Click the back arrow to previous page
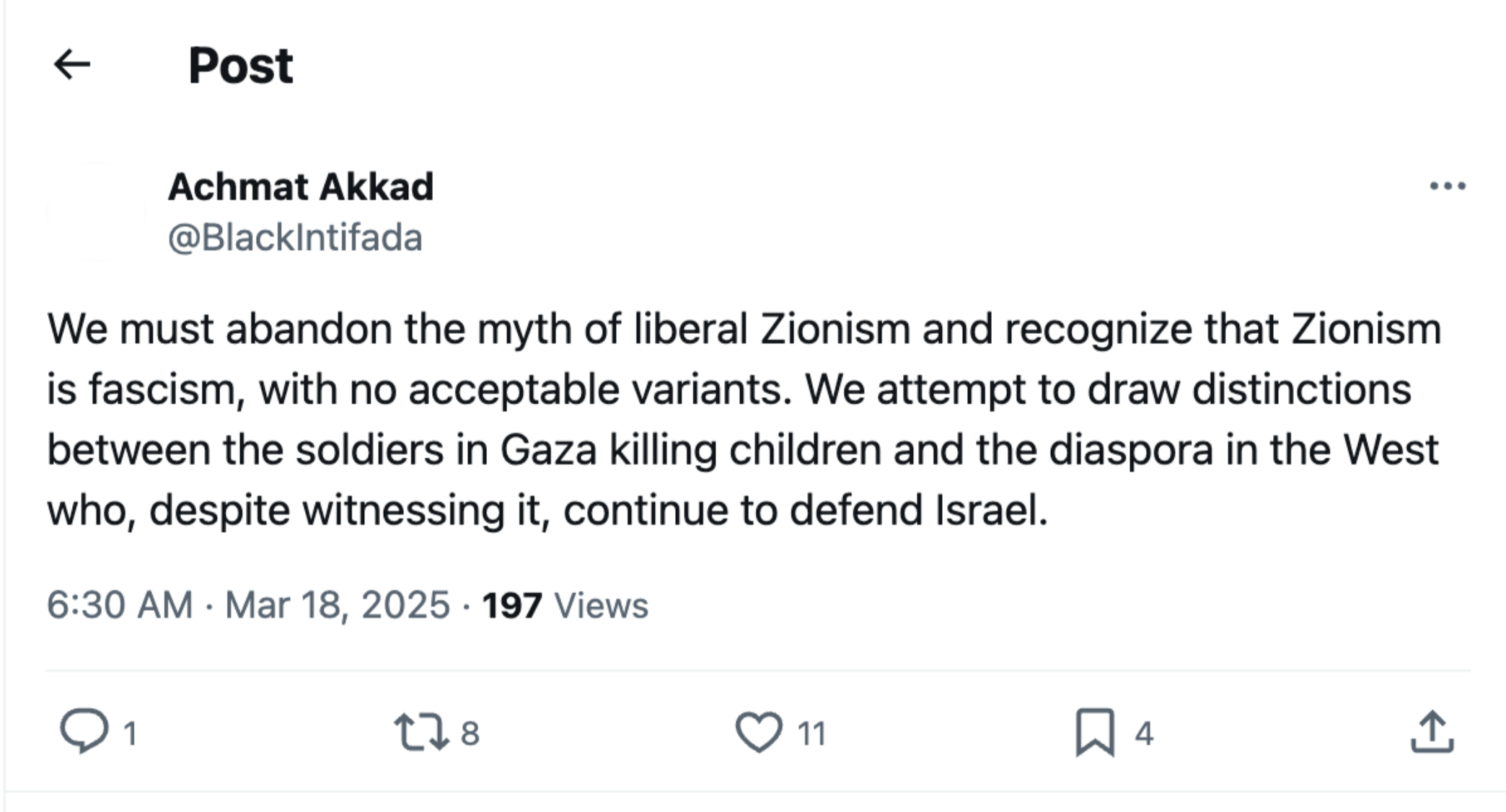This screenshot has width=1506, height=812. [72, 65]
